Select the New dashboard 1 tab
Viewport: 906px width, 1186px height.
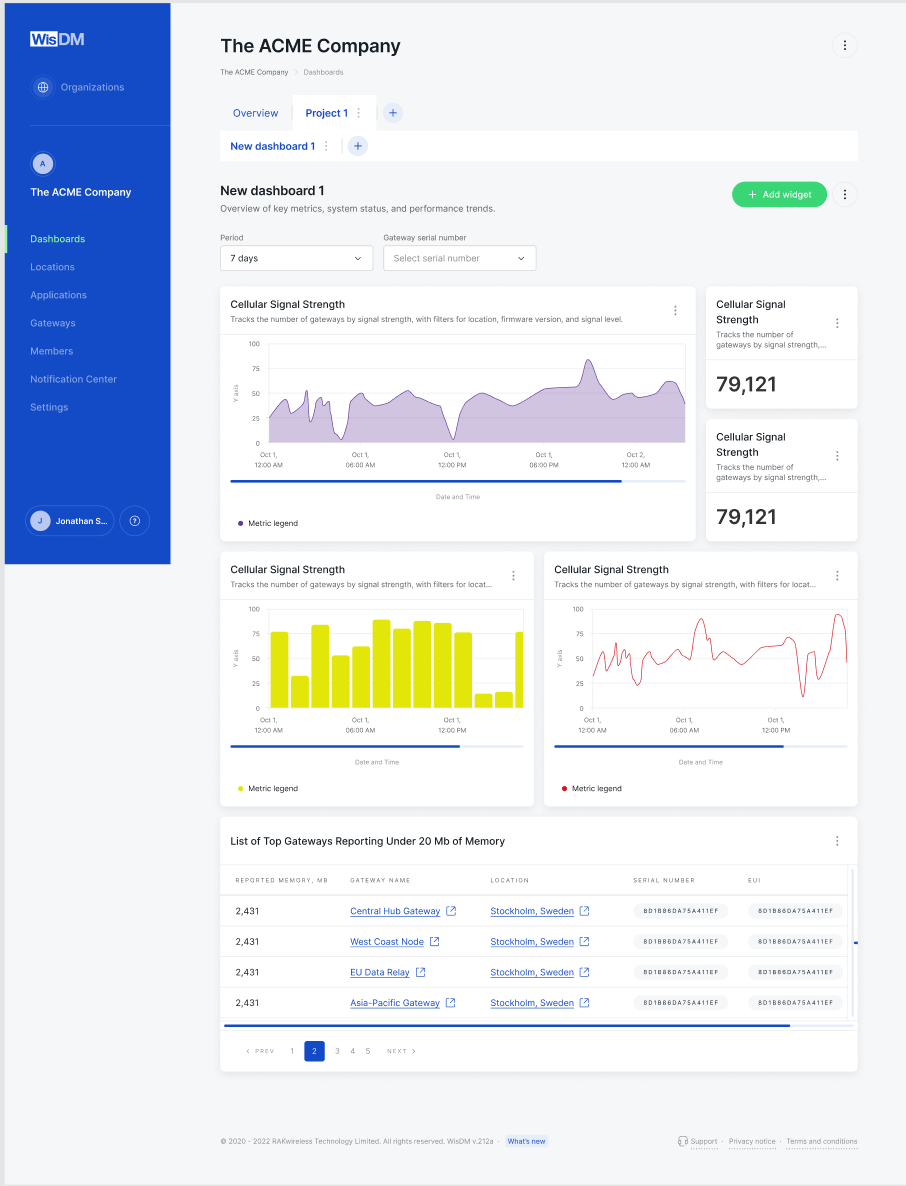[272, 146]
